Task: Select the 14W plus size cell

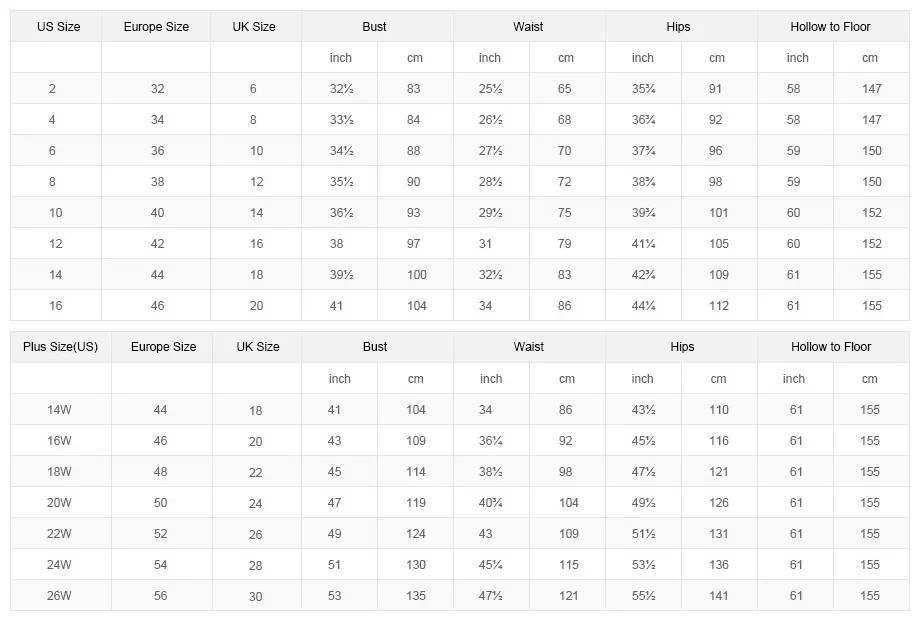Action: (59, 410)
